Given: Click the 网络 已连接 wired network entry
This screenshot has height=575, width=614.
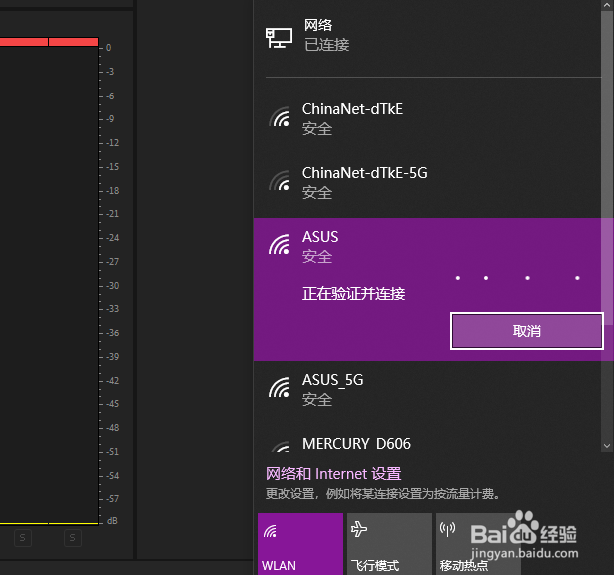Looking at the screenshot, I should point(427,36).
